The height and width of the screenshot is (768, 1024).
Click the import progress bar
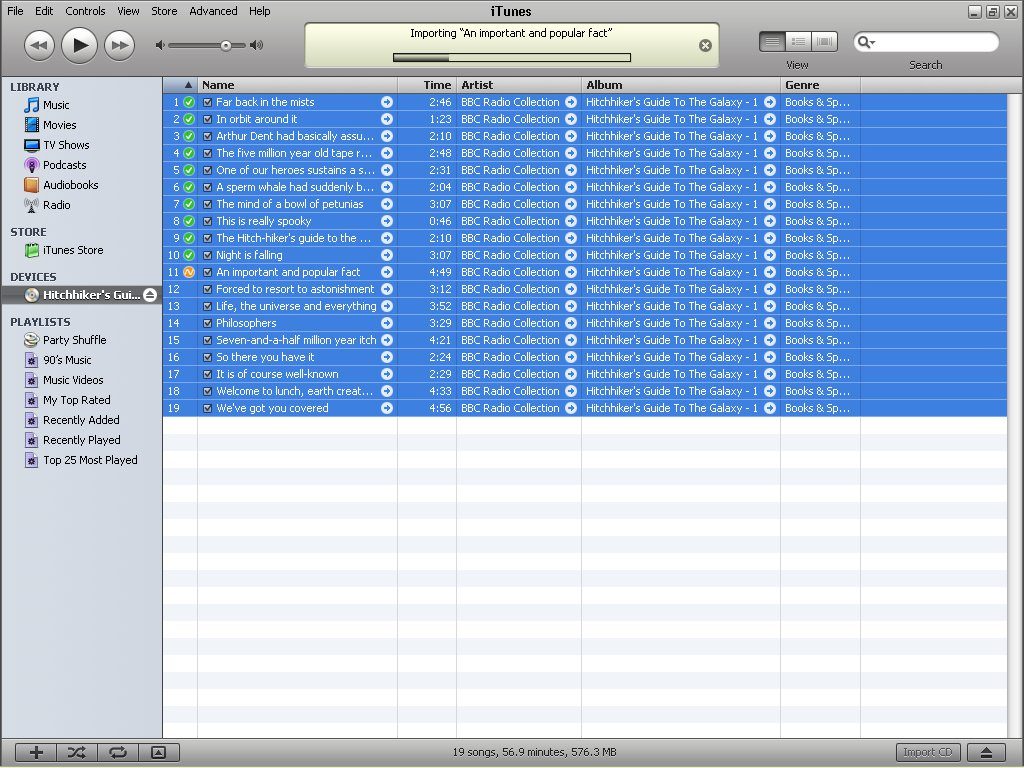coord(511,57)
